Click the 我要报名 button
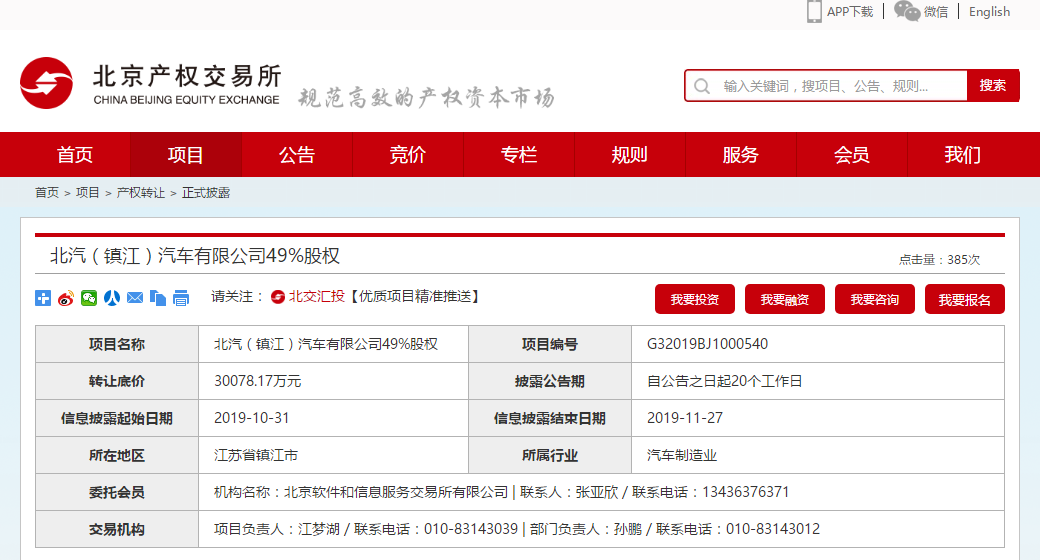 (965, 299)
